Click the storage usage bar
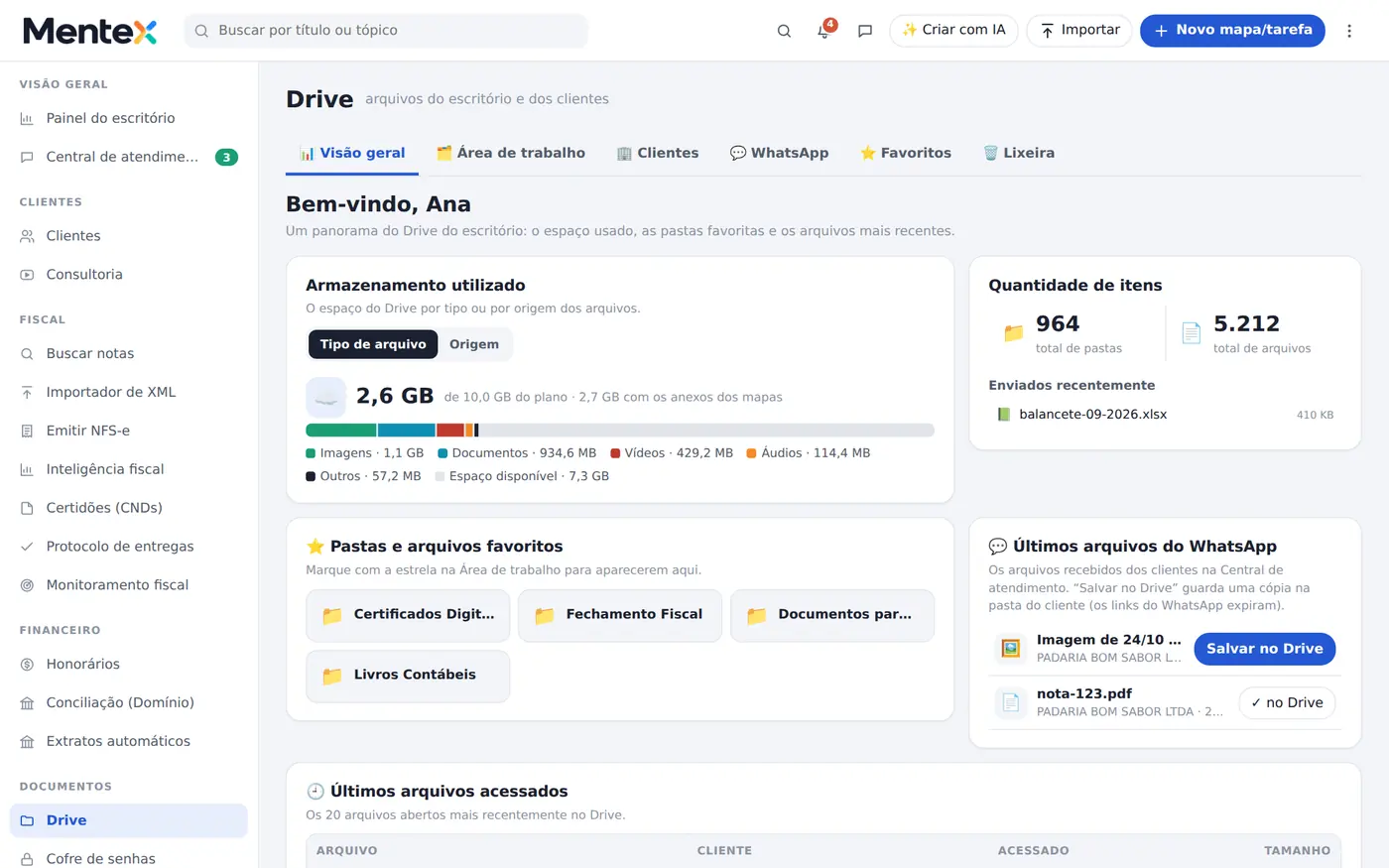The height and width of the screenshot is (868, 1389). coord(620,431)
